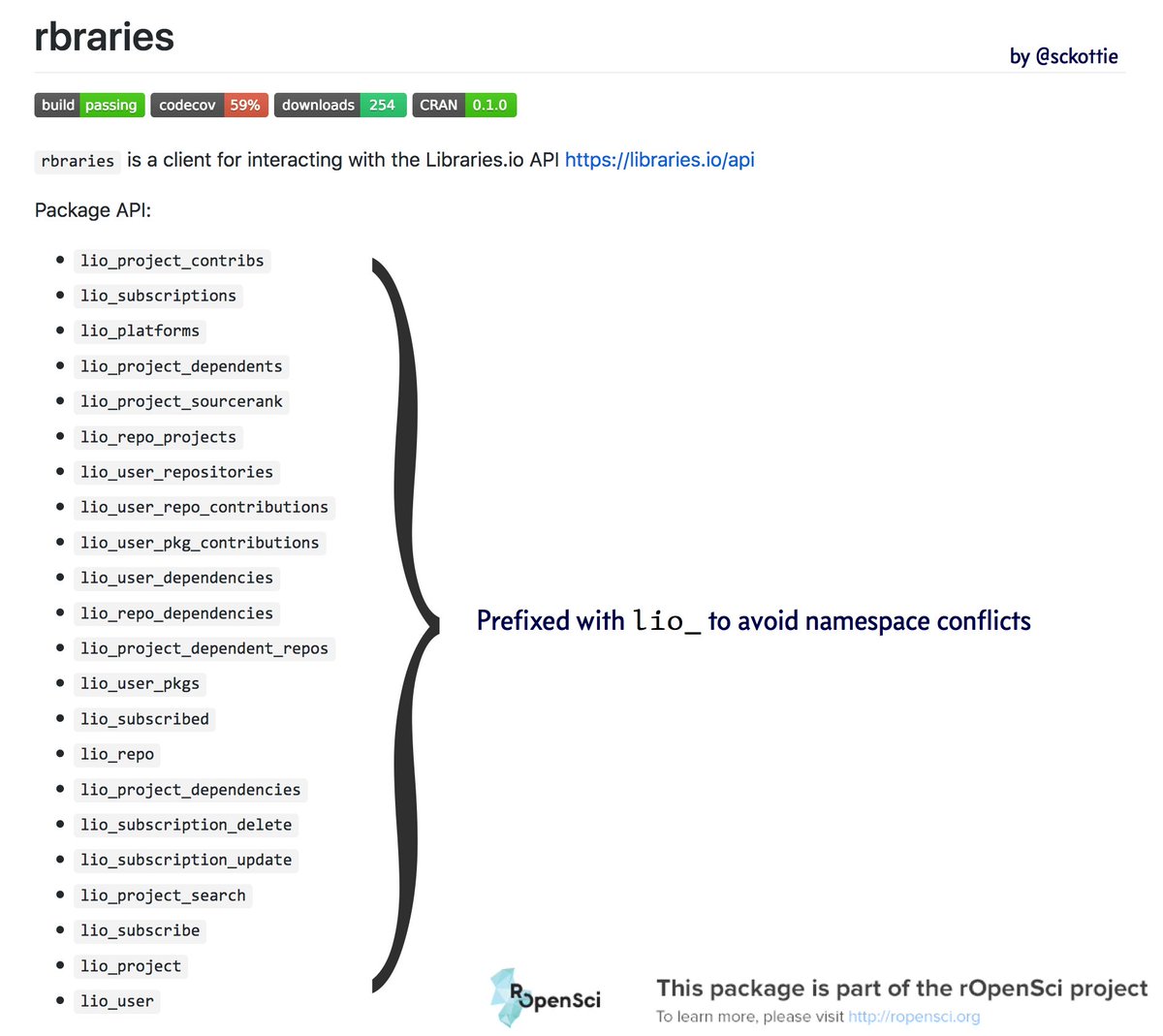
Task: Expand the lio_project_contribs entry
Action: click(172, 260)
